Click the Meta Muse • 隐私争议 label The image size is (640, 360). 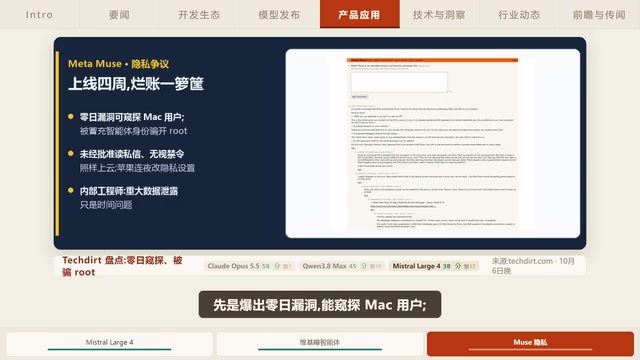click(x=118, y=64)
